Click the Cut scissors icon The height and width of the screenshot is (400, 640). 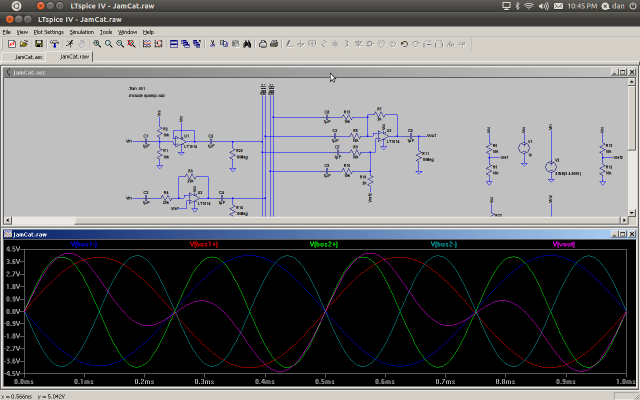(211, 44)
